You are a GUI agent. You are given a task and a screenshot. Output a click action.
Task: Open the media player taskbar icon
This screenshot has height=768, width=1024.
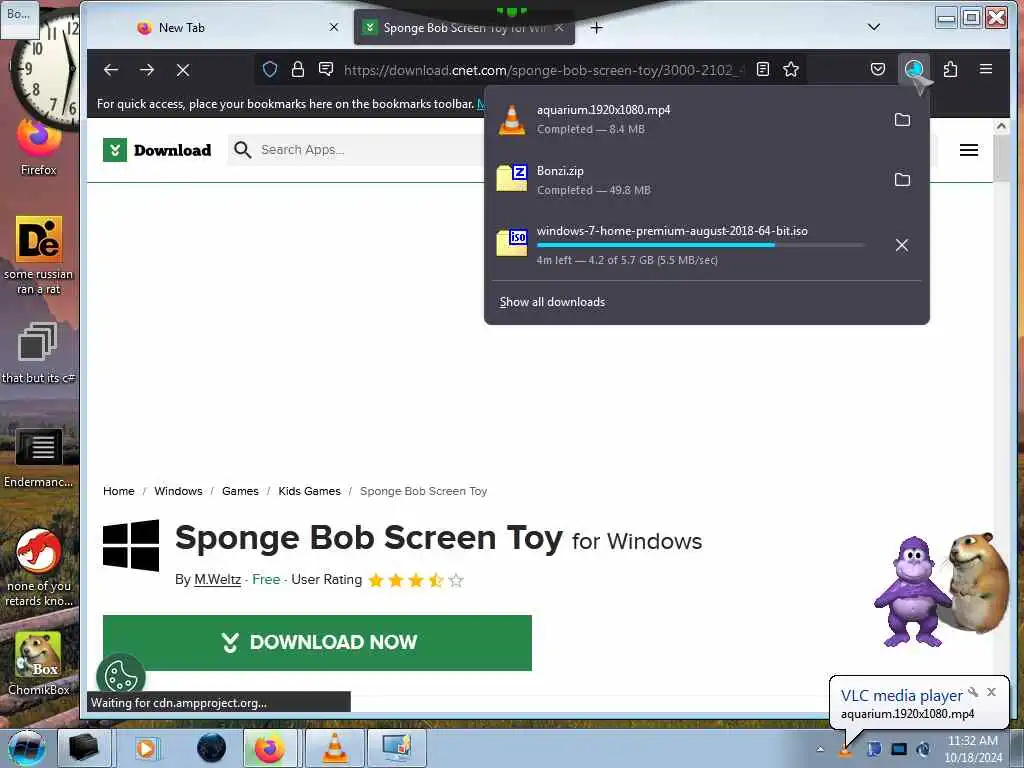point(146,748)
